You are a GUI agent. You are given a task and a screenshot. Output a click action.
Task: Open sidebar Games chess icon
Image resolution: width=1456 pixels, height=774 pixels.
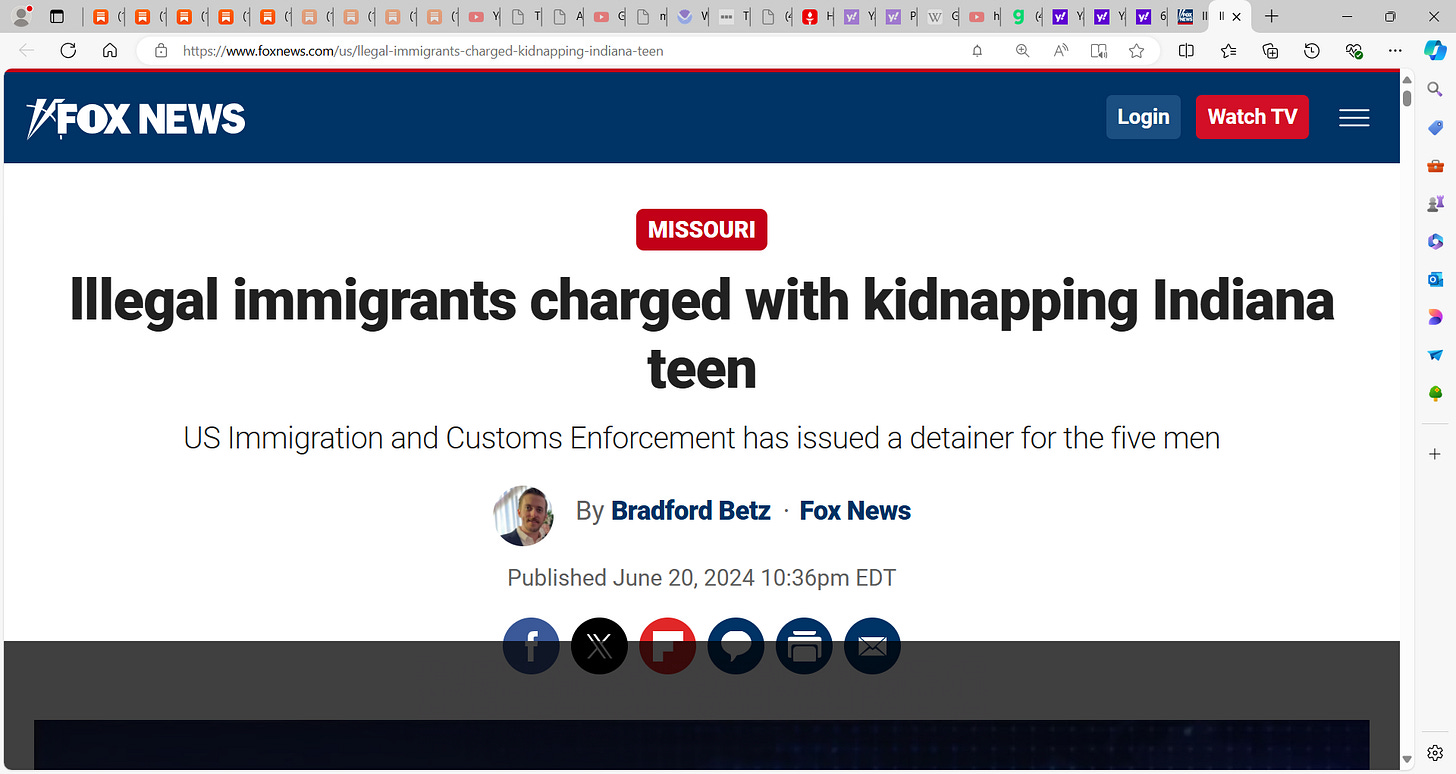pyautogui.click(x=1435, y=203)
